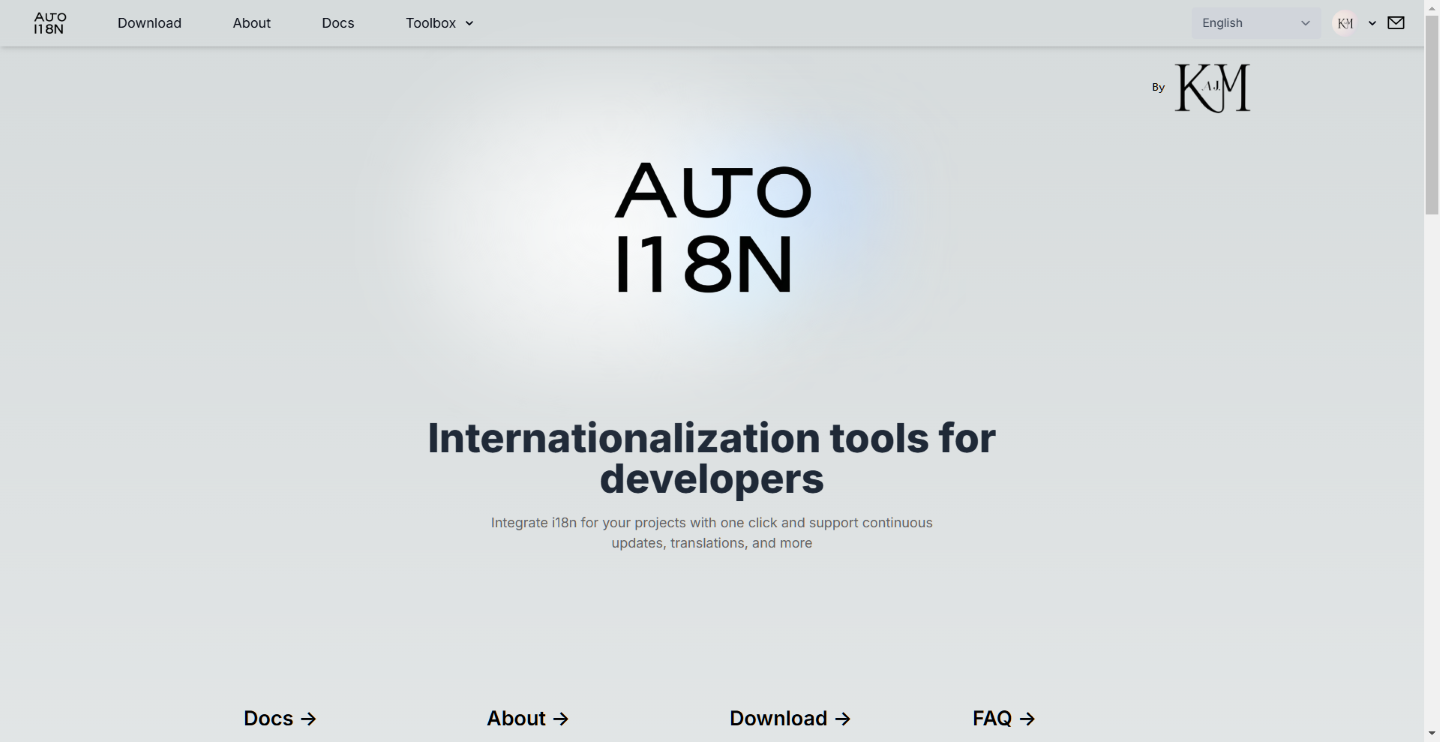Screen dimensions: 1440x742
Task: Open the About link at the bottom
Action: tap(516, 718)
